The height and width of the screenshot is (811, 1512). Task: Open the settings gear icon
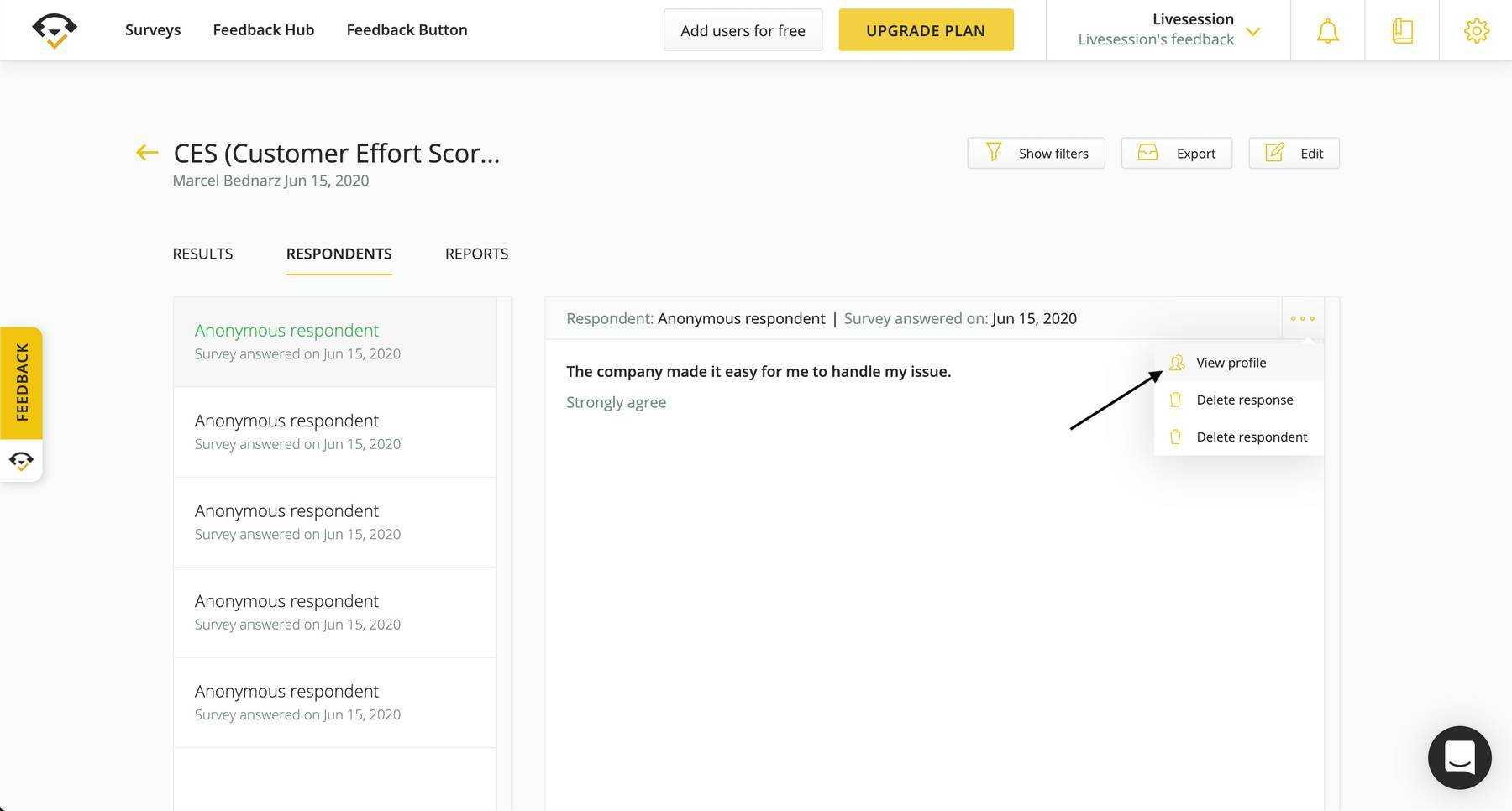[x=1476, y=31]
